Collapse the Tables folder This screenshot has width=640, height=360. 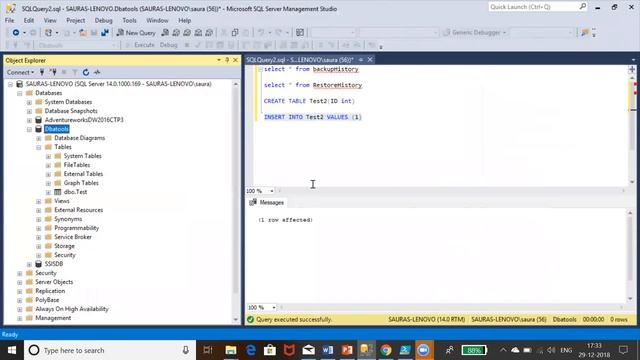[39, 147]
